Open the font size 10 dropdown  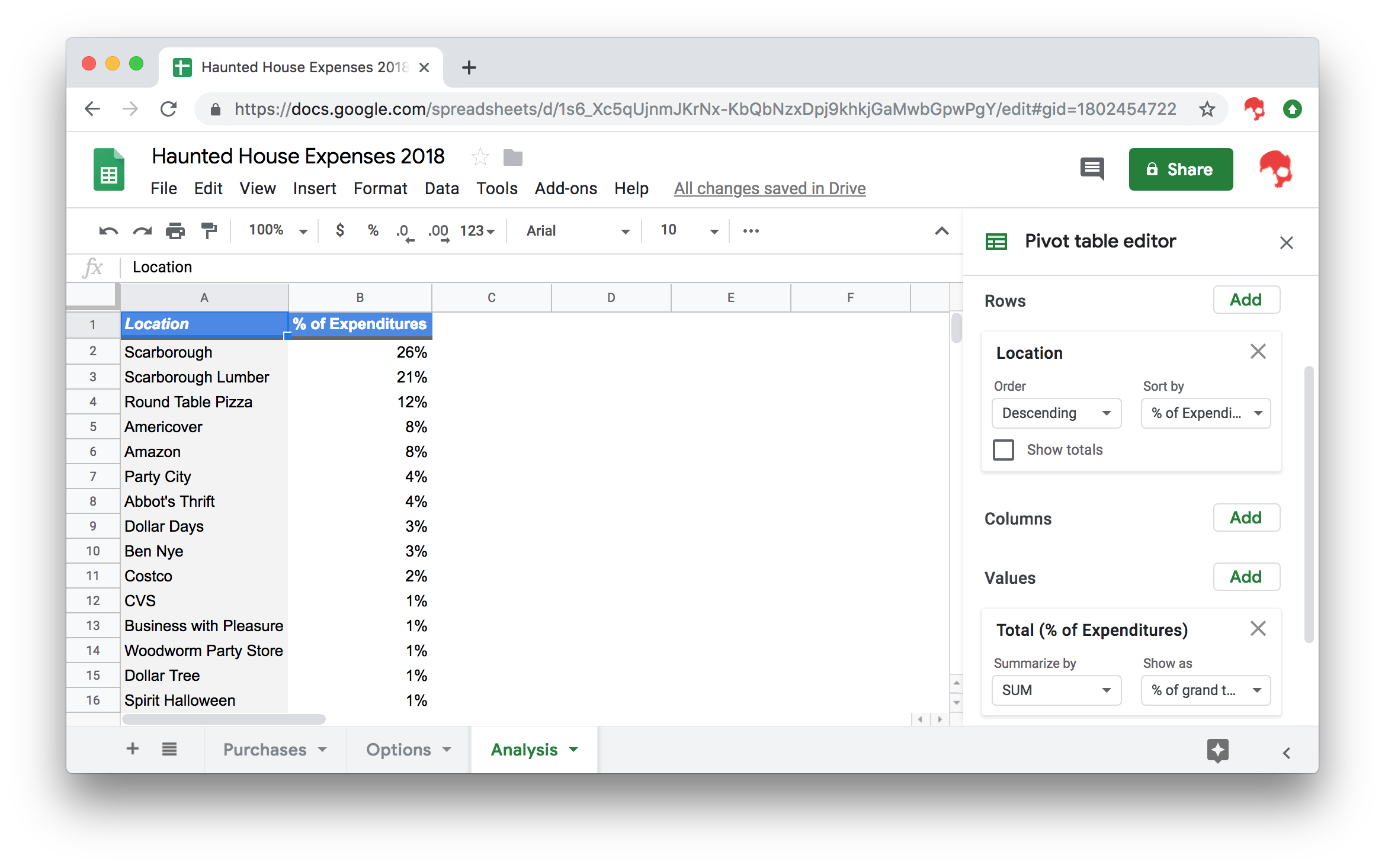(x=688, y=230)
